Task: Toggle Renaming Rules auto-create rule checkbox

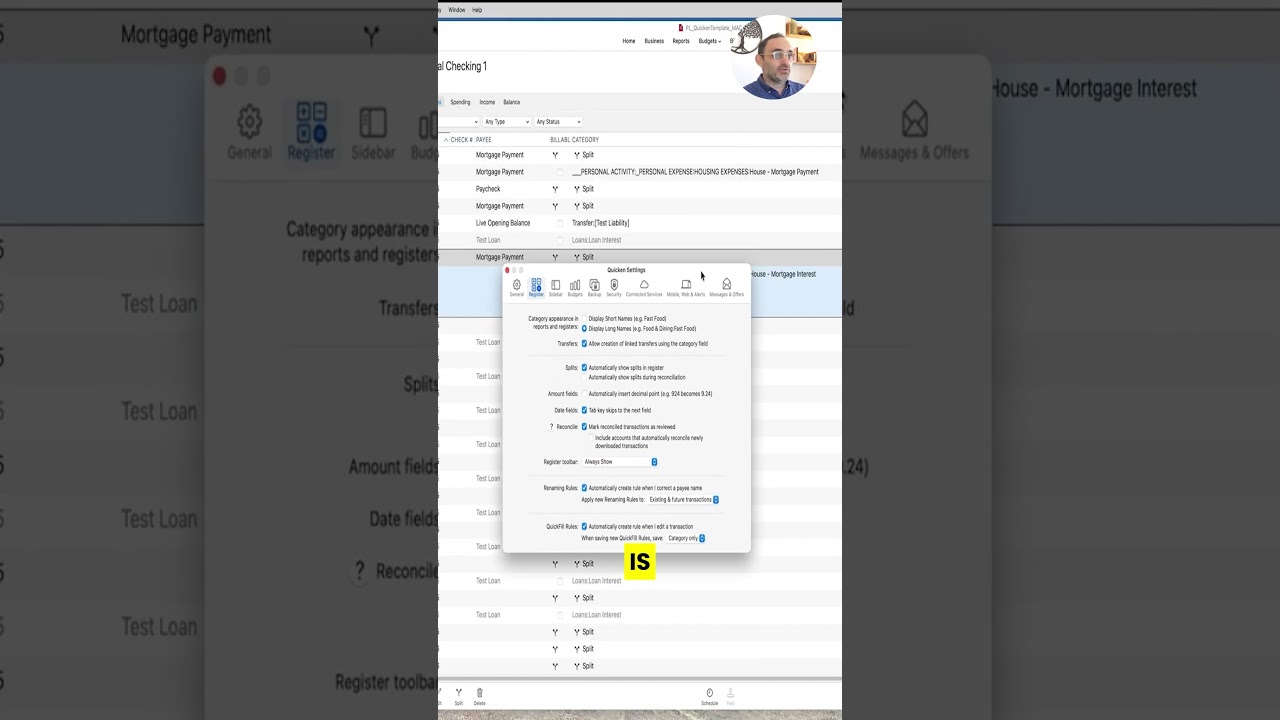Action: 584,488
